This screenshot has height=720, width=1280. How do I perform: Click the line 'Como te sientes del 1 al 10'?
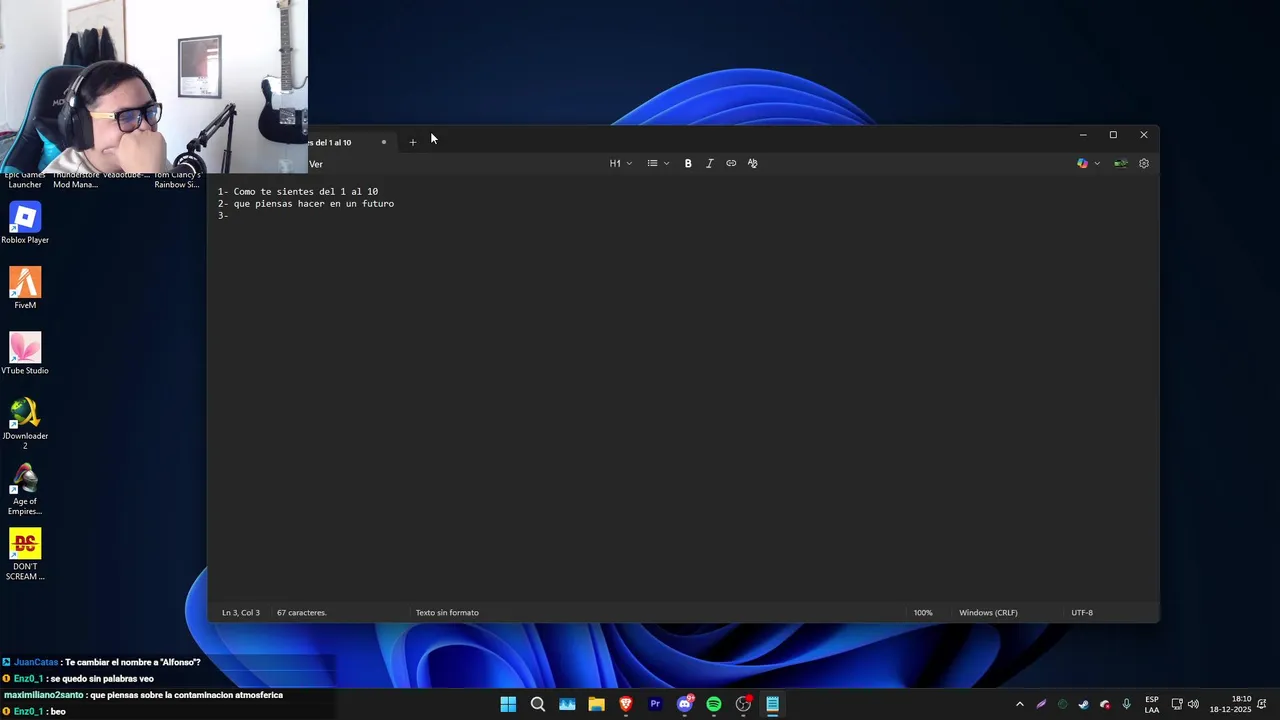(x=298, y=191)
